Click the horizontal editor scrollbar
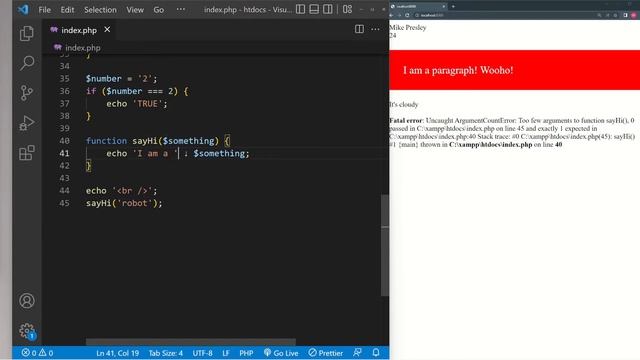 (191, 342)
